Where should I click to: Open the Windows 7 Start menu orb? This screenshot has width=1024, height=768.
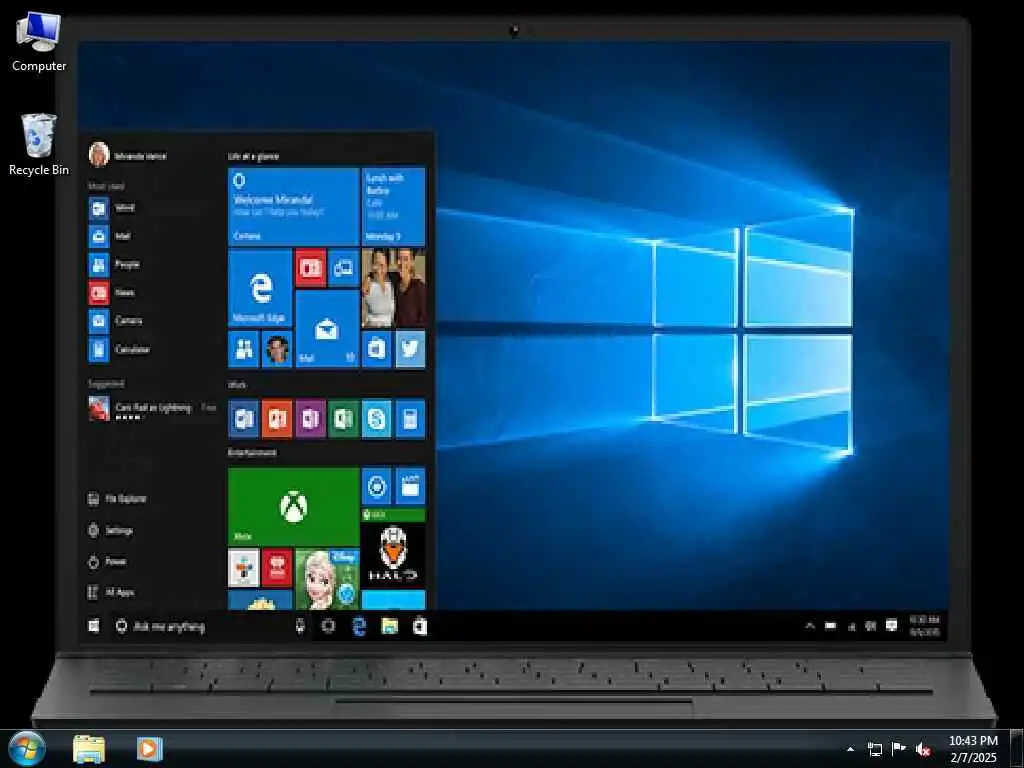27,749
